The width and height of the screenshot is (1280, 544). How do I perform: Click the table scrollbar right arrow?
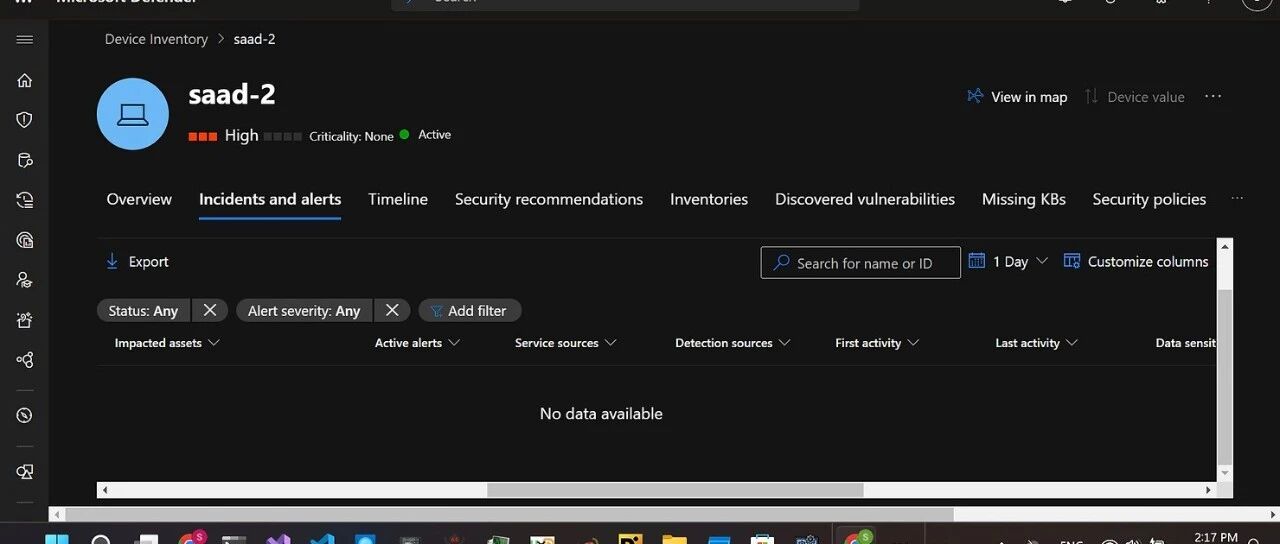point(1209,490)
